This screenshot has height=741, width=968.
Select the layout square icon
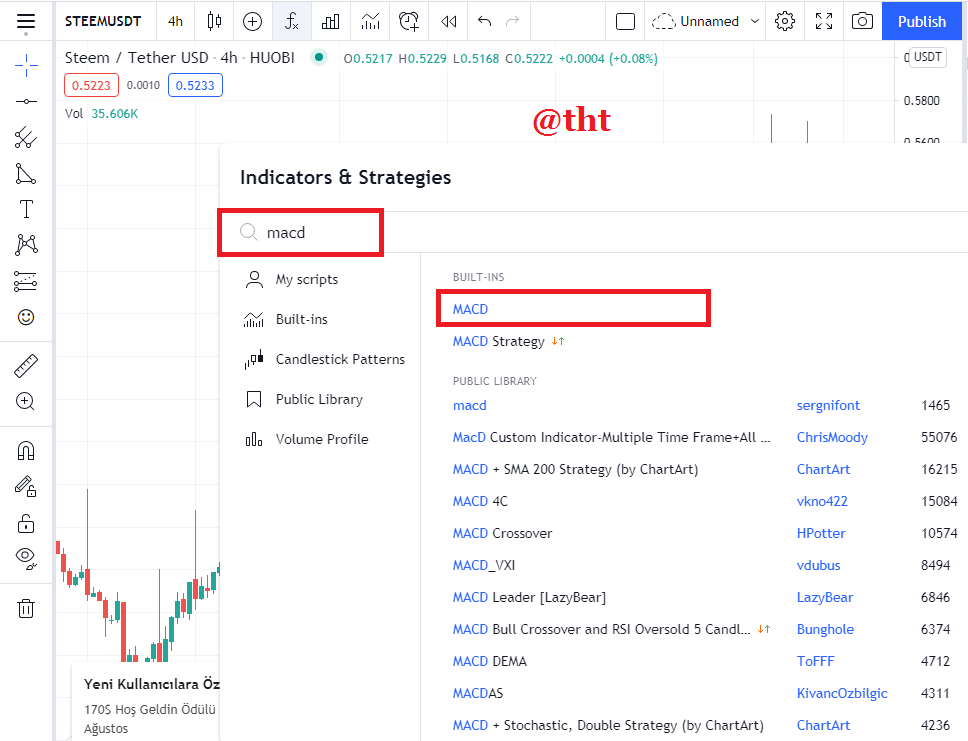(x=625, y=22)
